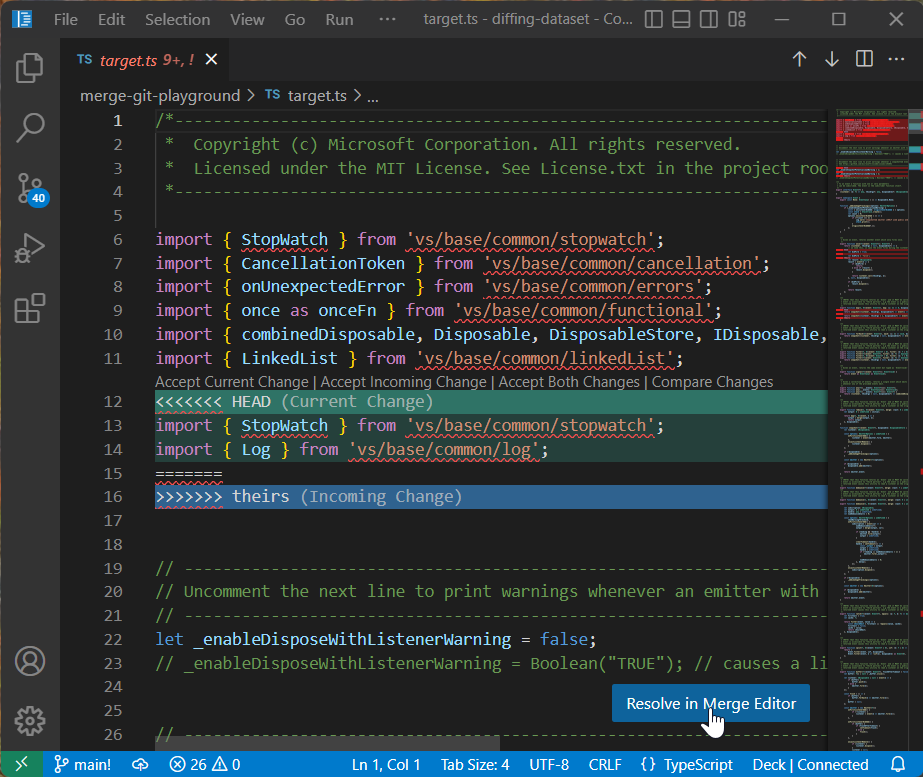Open the remote window indicator in status bar
Screen dimensions: 923x777
point(20,764)
